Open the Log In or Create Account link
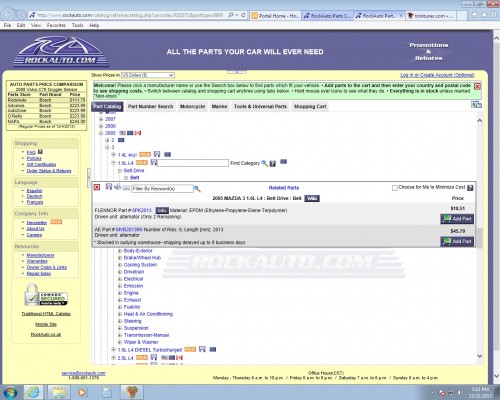The height and width of the screenshot is (400, 500). pos(437,75)
